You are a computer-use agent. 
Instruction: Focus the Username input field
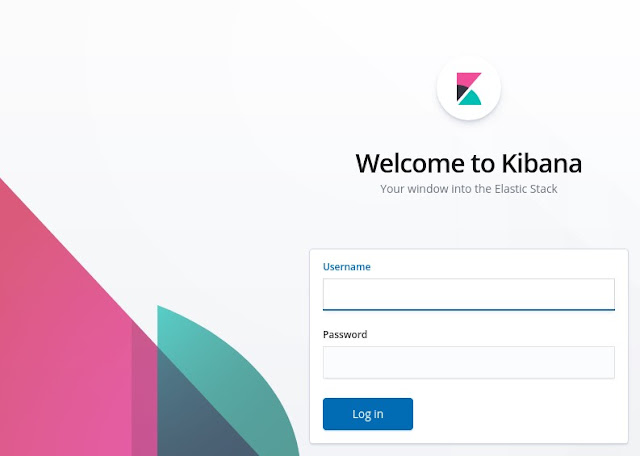tap(469, 294)
